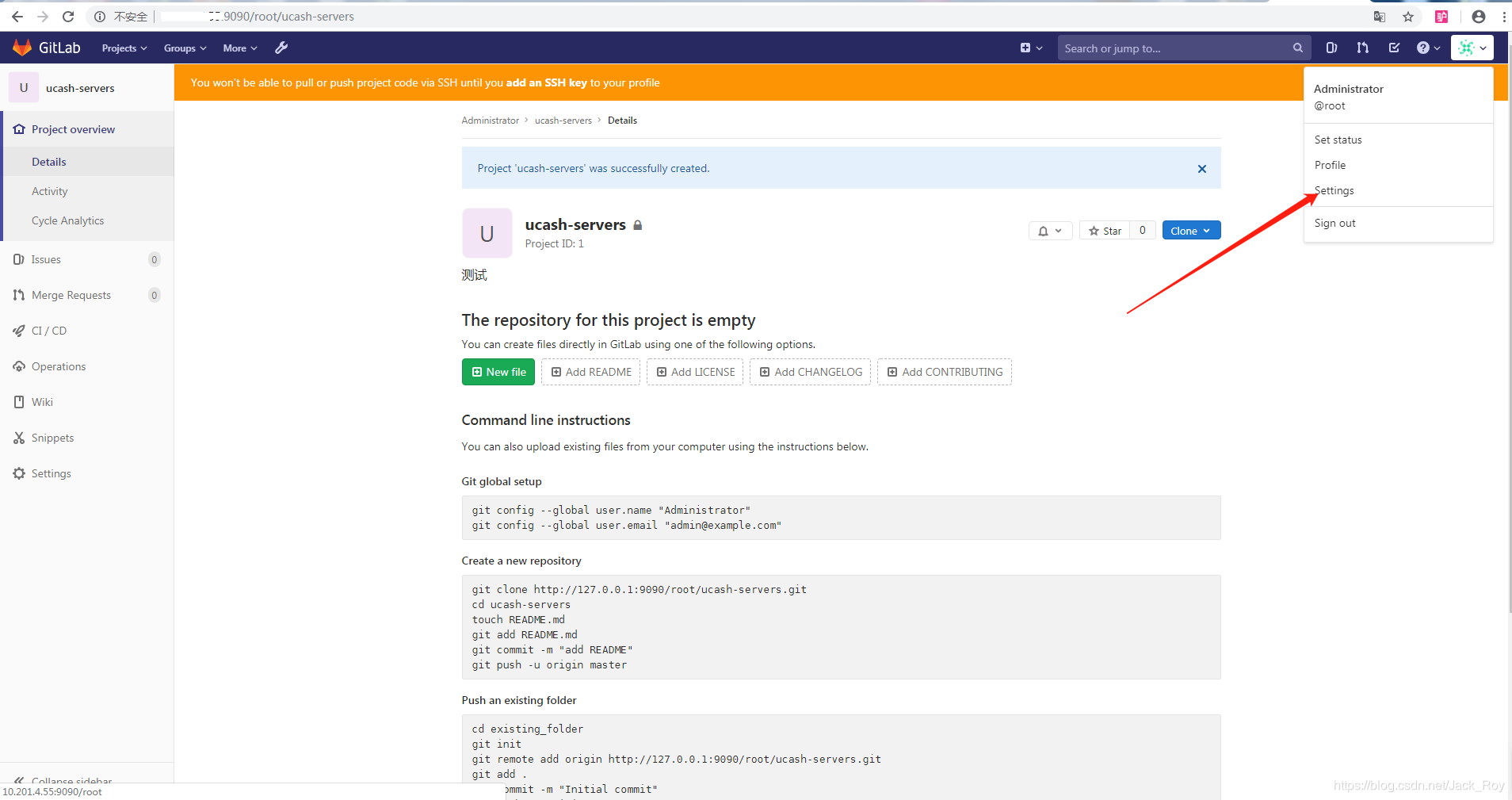Toggle the user avatar dropdown
Image resolution: width=1512 pixels, height=800 pixels.
pyautogui.click(x=1472, y=48)
